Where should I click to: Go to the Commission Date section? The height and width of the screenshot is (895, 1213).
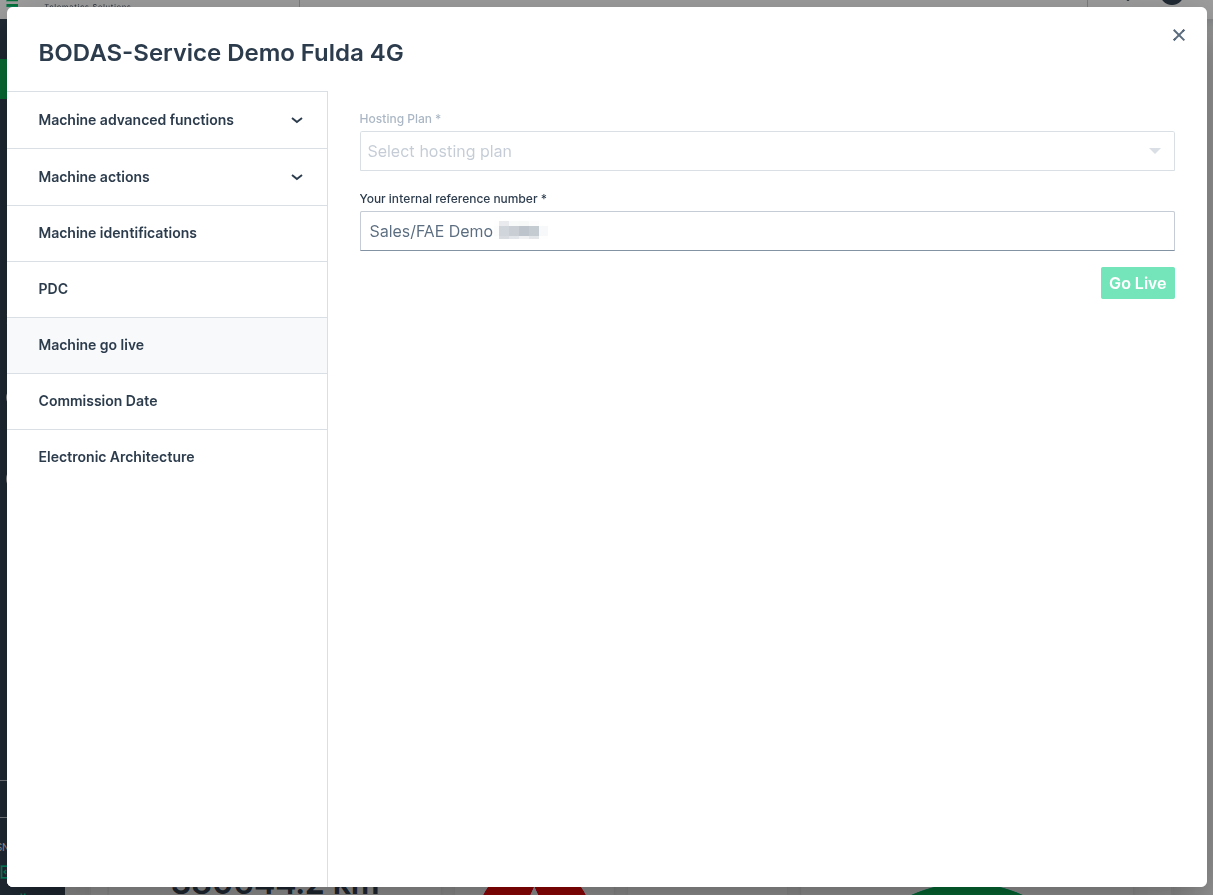98,401
